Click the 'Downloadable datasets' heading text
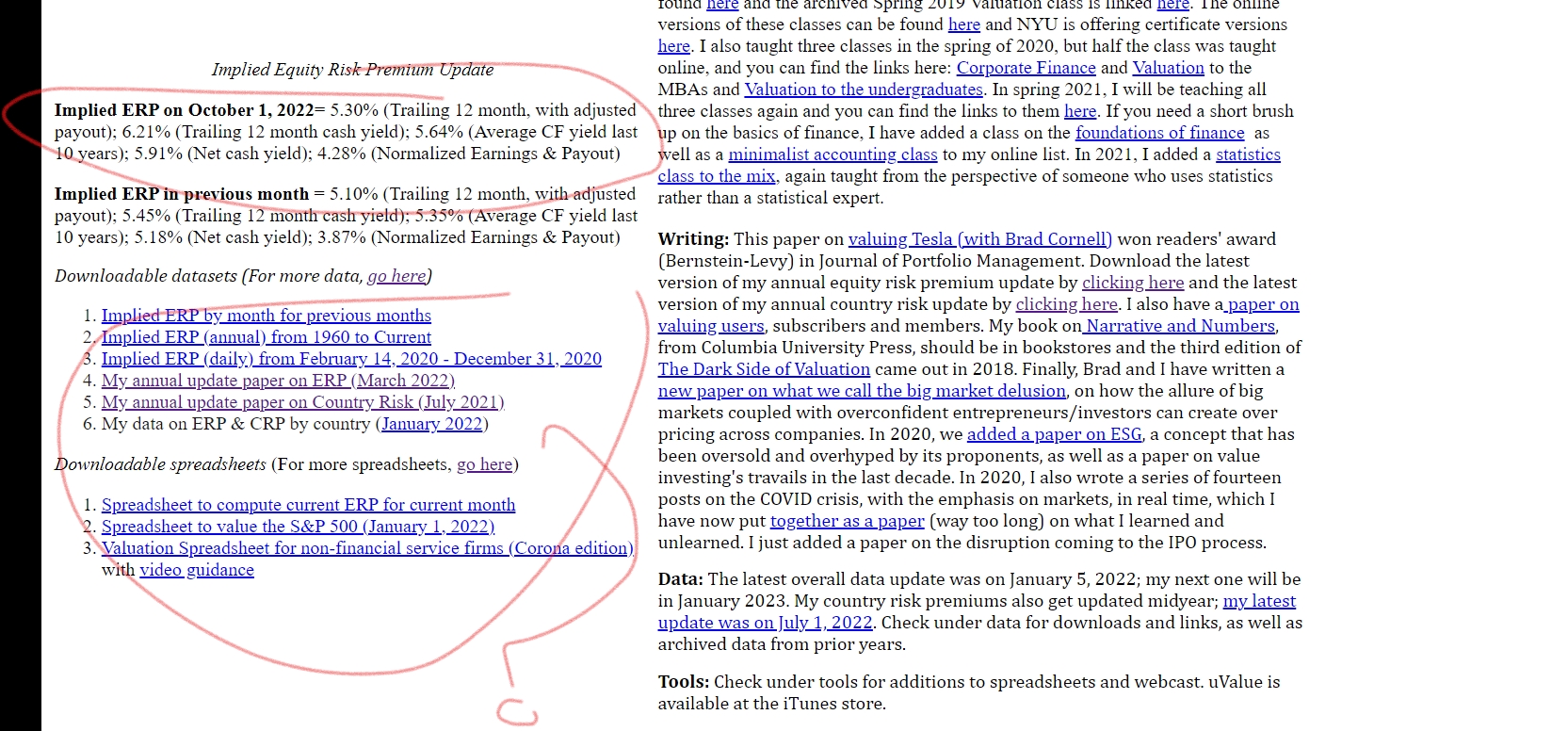This screenshot has height=731, width=1568. [x=146, y=276]
